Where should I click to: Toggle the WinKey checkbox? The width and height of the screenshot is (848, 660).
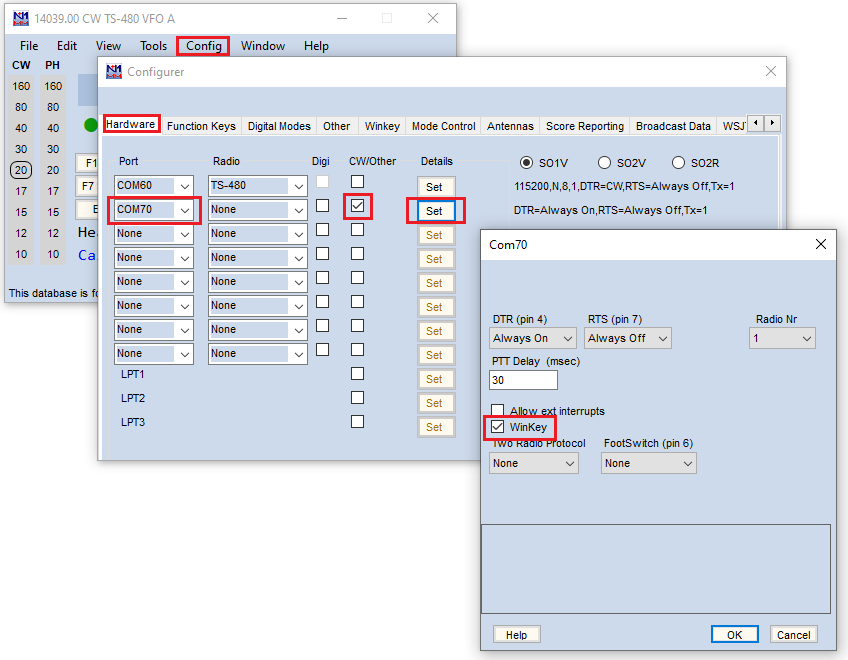pos(498,427)
